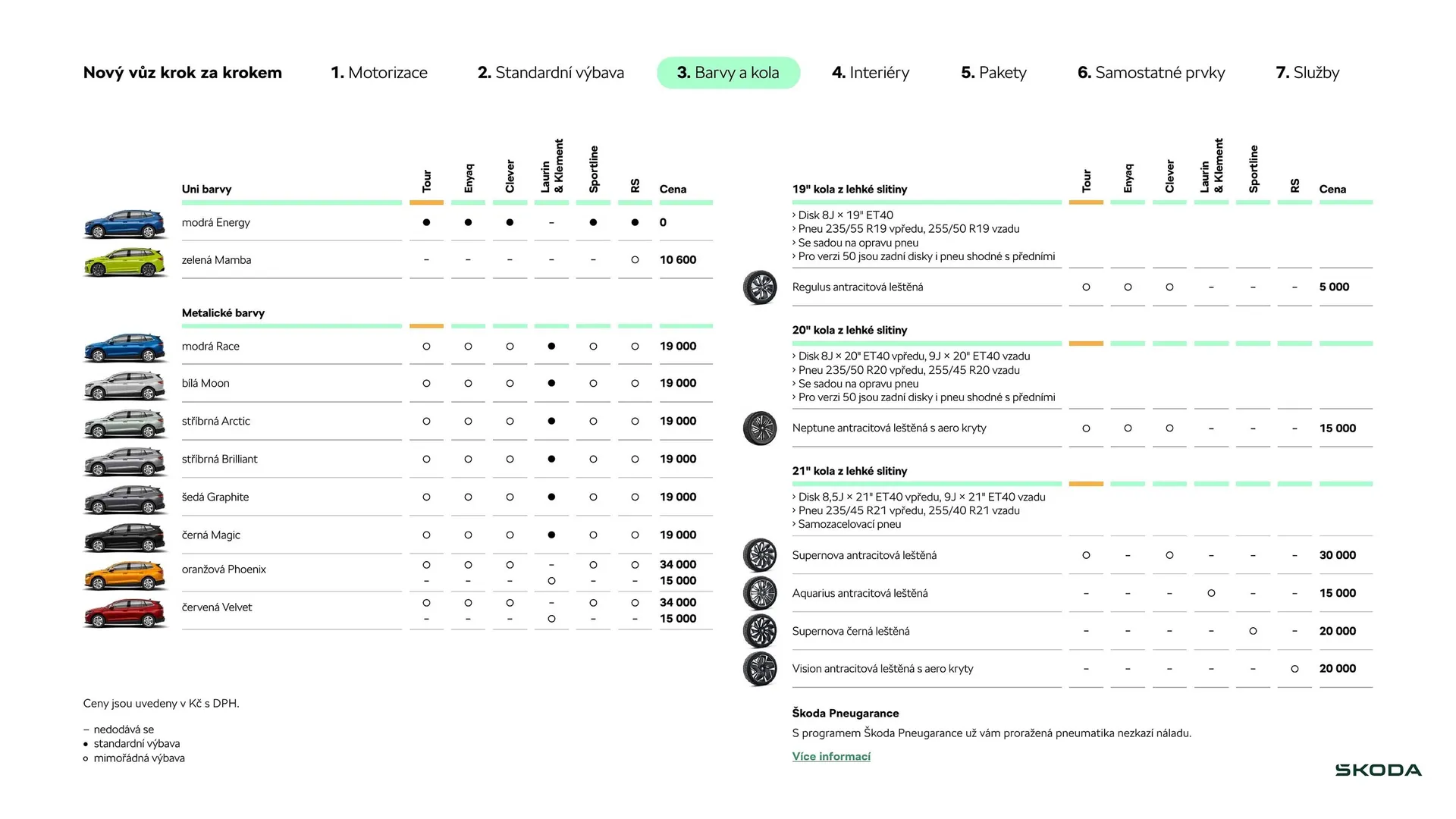The width and height of the screenshot is (1456, 819).
Task: Select the šedá Graphite car thumbnail
Action: tap(125, 499)
